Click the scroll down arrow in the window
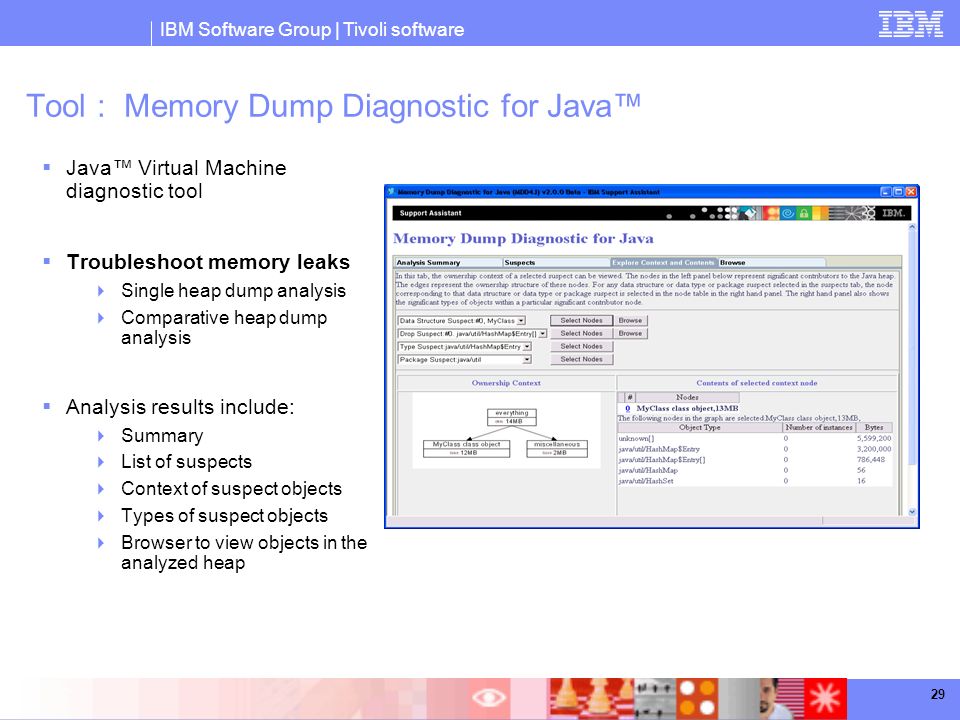 tap(912, 512)
